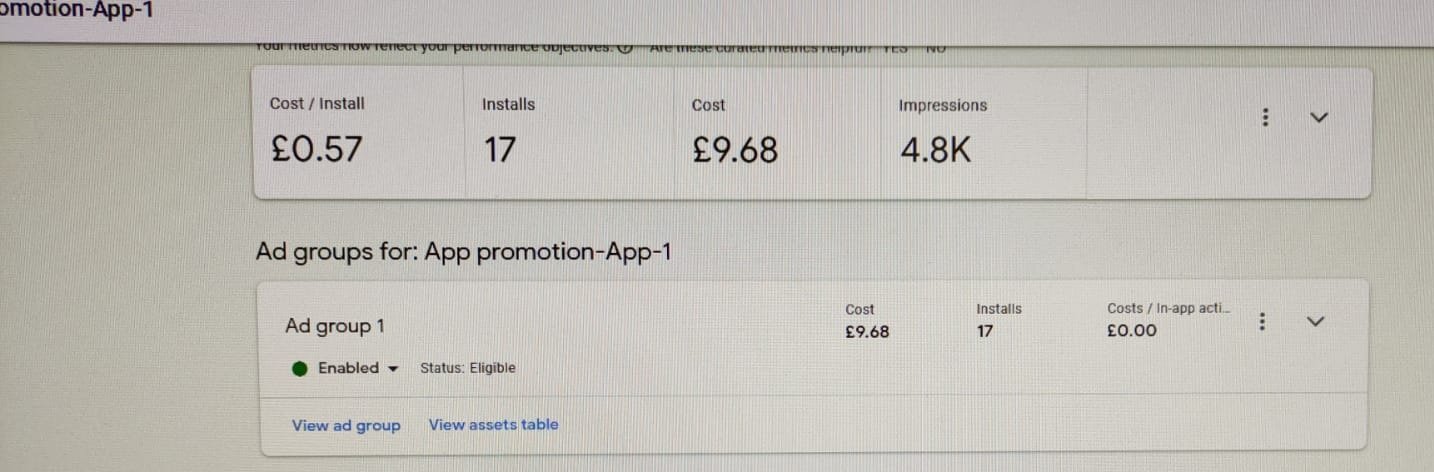The width and height of the screenshot is (1434, 472).
Task: Select the Cost metric tile showing £9.68
Action: click(779, 133)
